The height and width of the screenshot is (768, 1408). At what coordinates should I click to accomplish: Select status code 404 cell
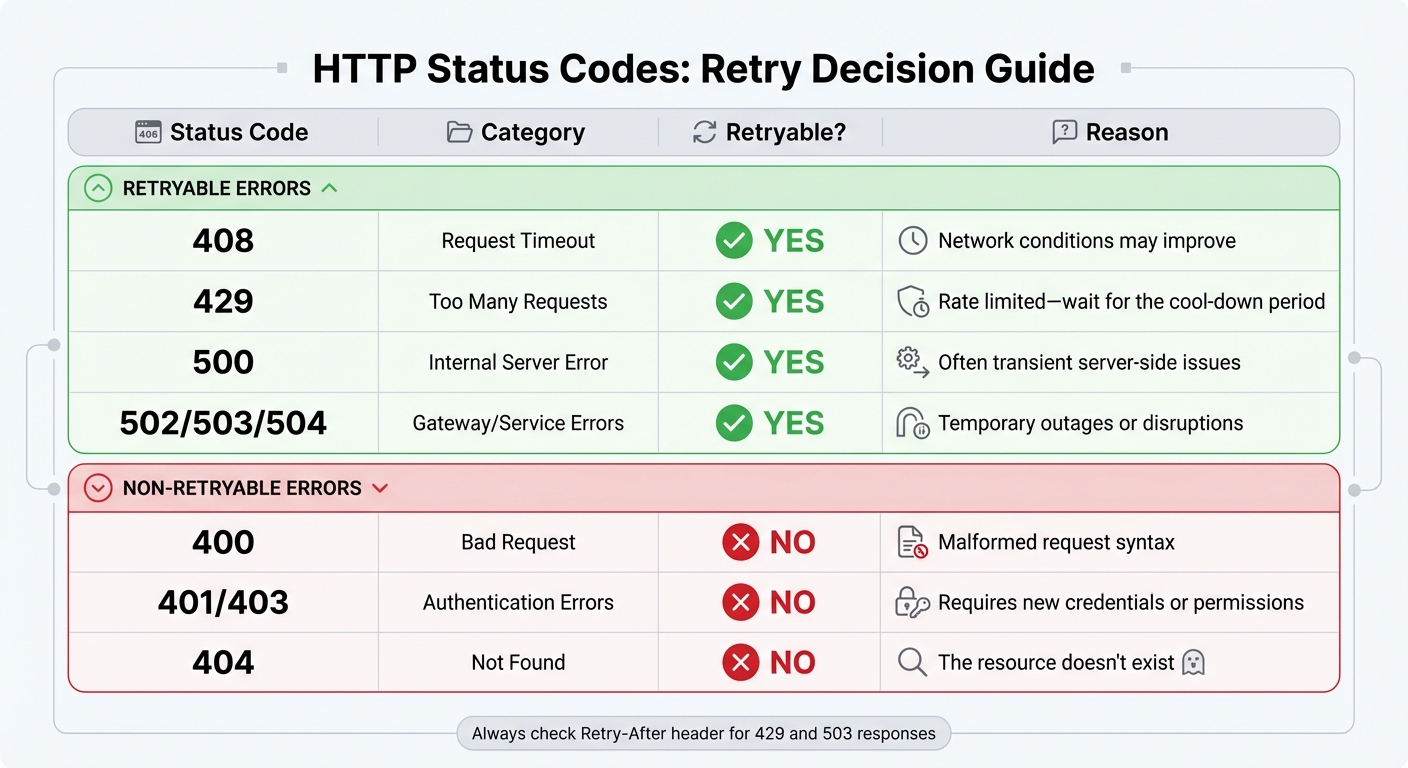[x=223, y=662]
